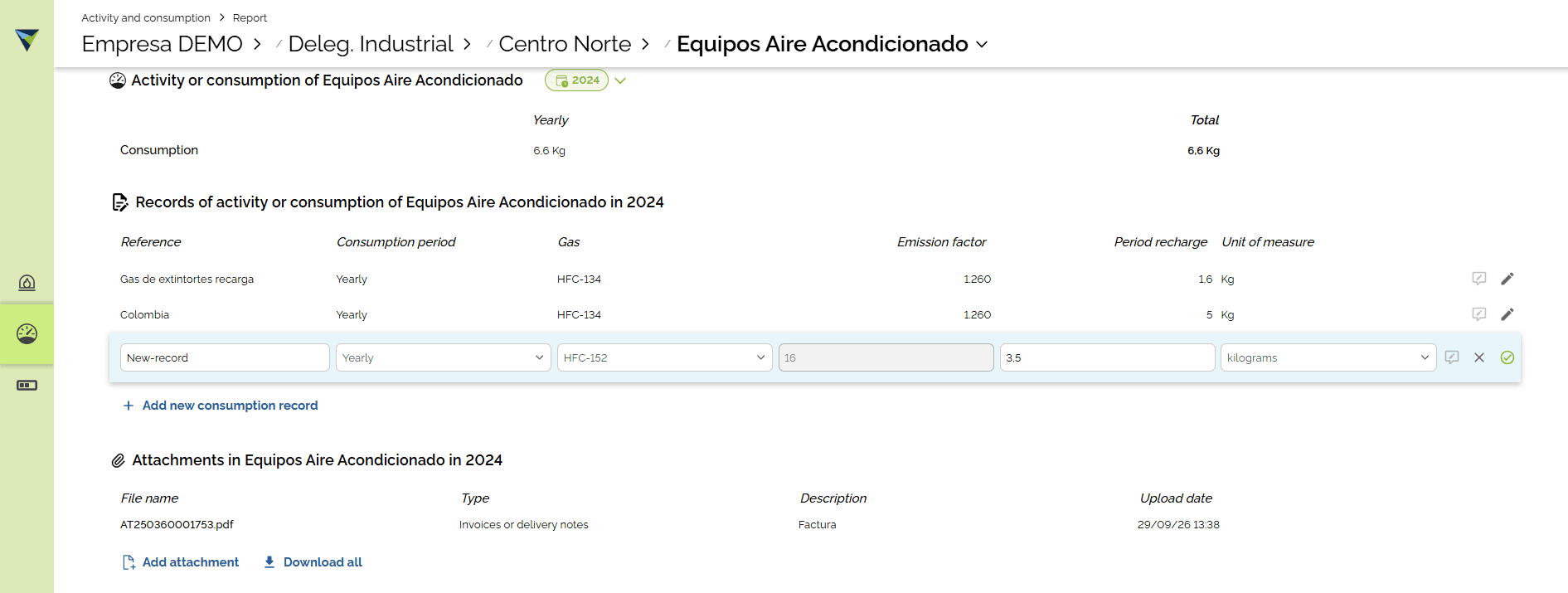1568x593 pixels.
Task: Select the Colombia record reference
Action: 144,315
